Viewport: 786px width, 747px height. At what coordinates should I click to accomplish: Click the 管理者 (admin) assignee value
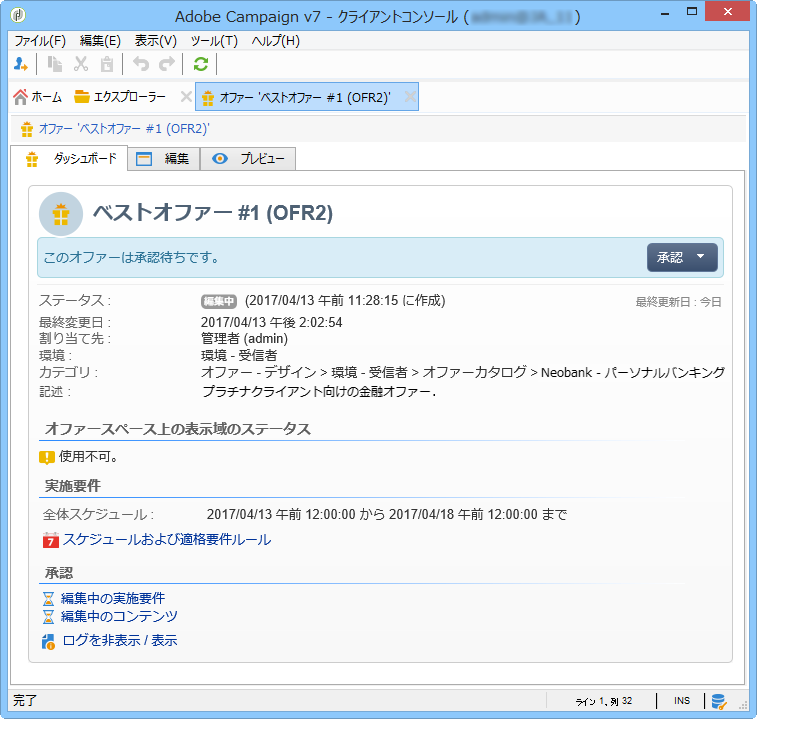245,339
